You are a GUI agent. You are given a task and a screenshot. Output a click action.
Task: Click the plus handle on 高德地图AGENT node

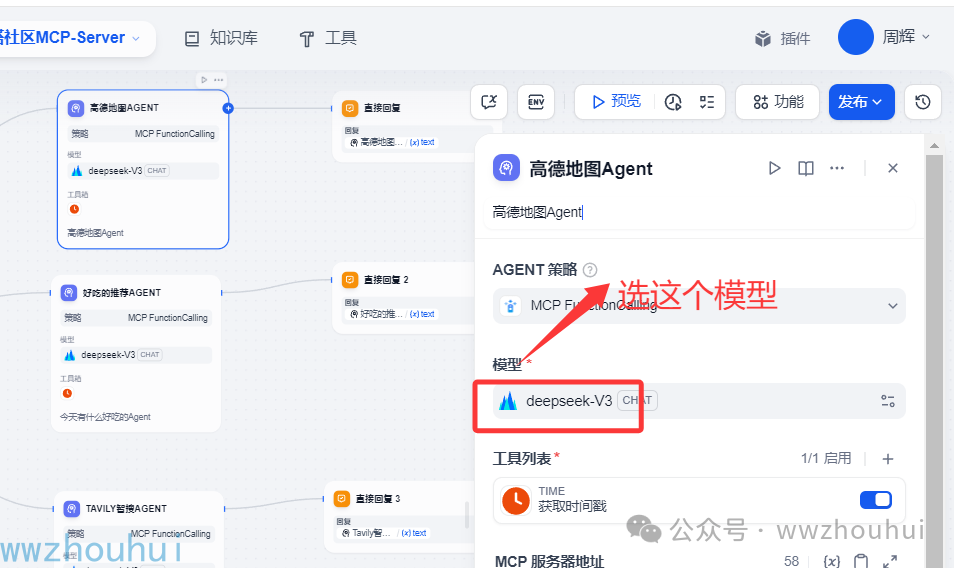[x=228, y=108]
